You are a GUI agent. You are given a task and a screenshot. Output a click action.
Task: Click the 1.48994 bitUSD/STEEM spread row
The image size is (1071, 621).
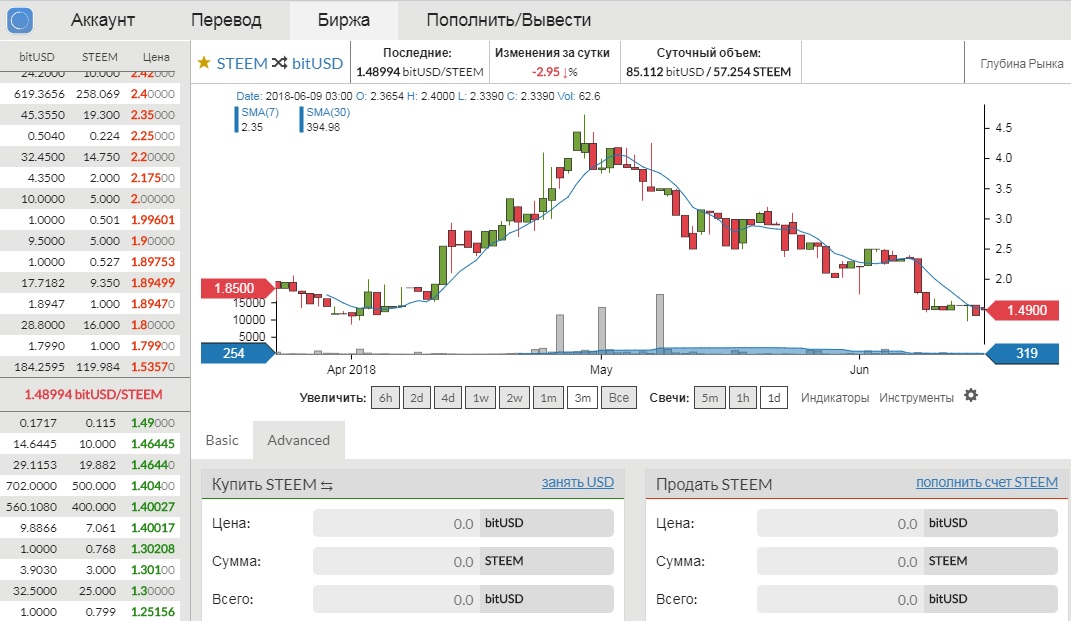click(94, 394)
